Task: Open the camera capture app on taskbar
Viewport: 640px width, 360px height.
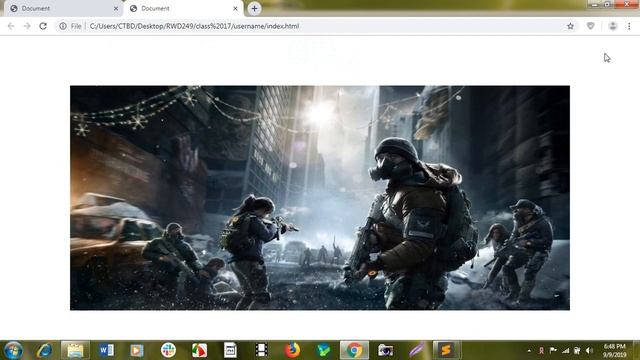Action: (385, 350)
